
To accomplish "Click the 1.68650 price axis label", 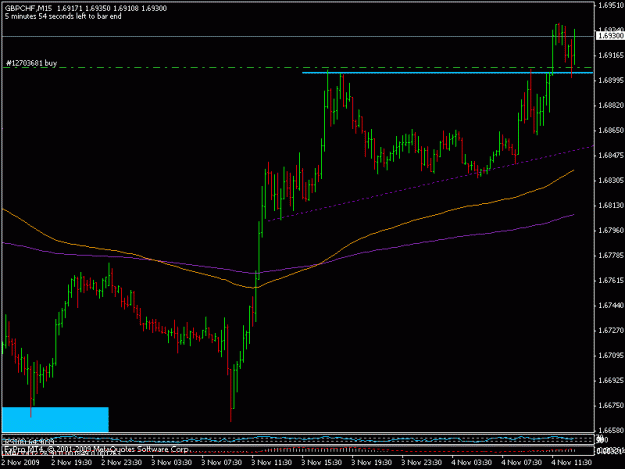I will click(x=611, y=130).
